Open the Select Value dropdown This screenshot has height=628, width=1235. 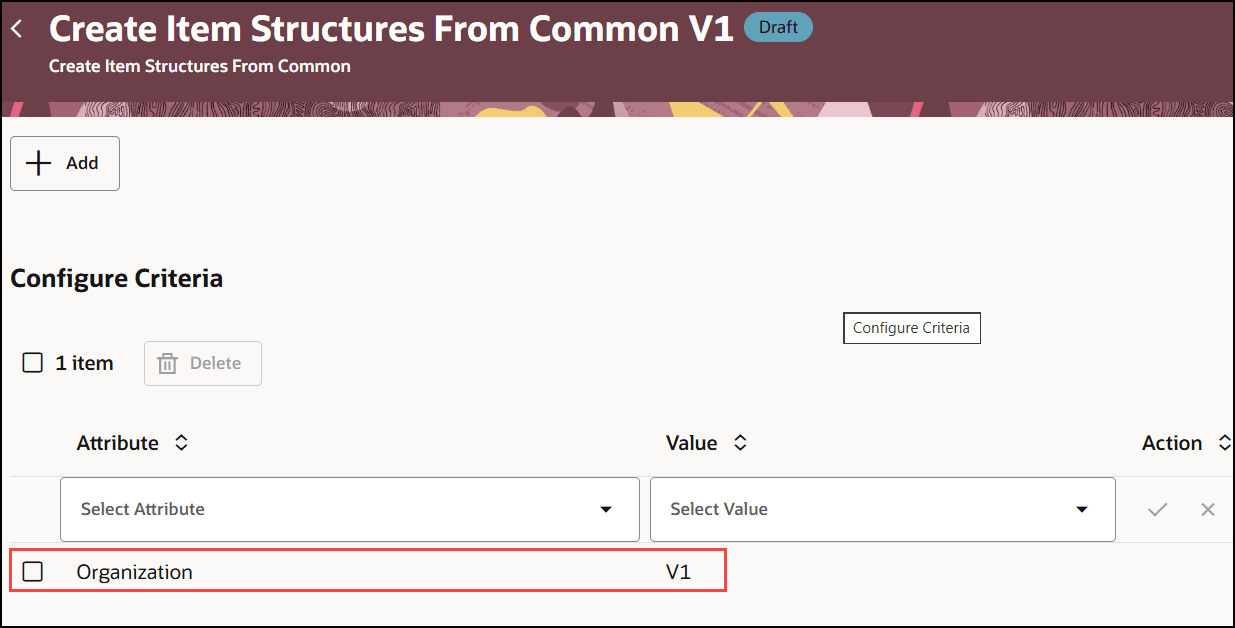(882, 509)
